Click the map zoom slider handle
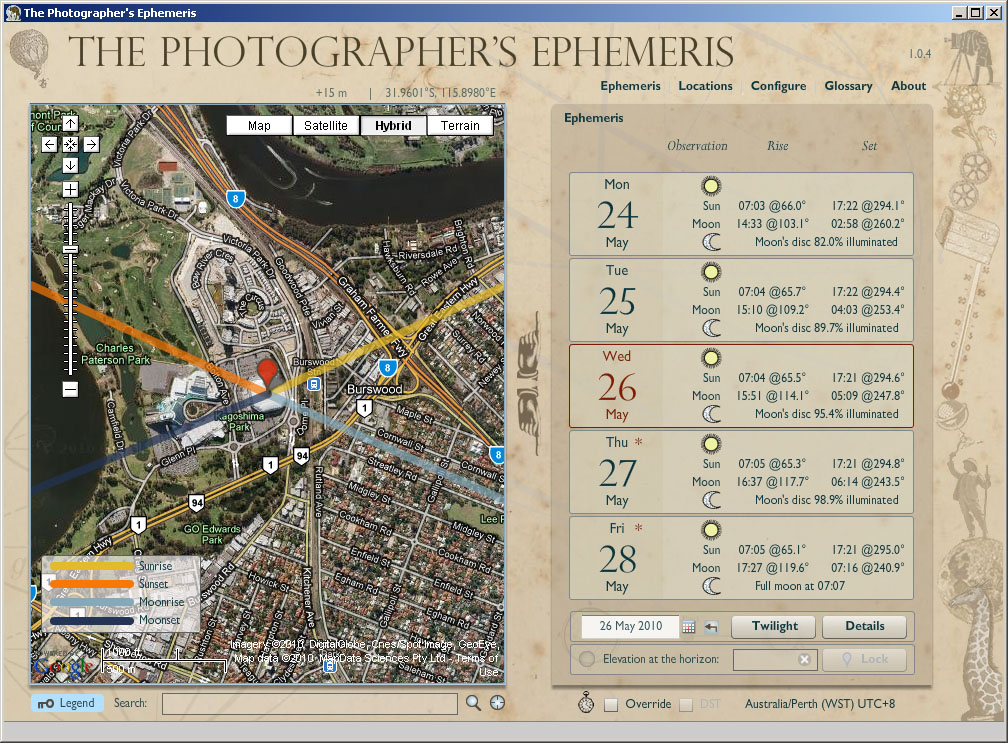 click(71, 249)
